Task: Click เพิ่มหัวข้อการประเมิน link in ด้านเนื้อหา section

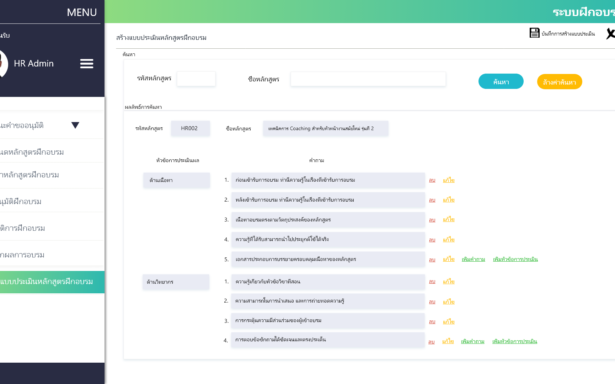Action: (x=515, y=259)
